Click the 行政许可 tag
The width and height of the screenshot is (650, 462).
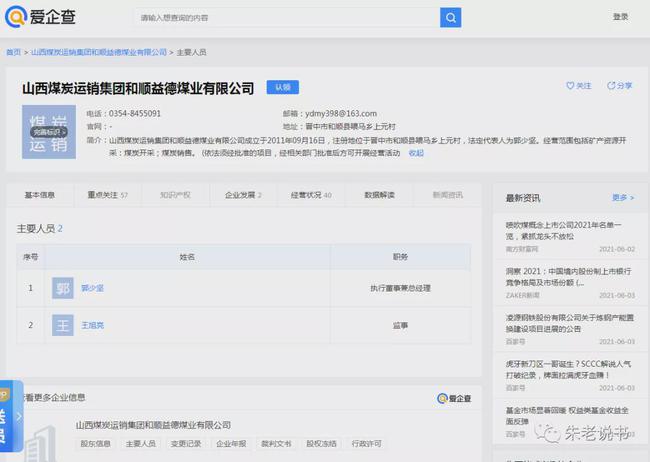pyautogui.click(x=366, y=443)
